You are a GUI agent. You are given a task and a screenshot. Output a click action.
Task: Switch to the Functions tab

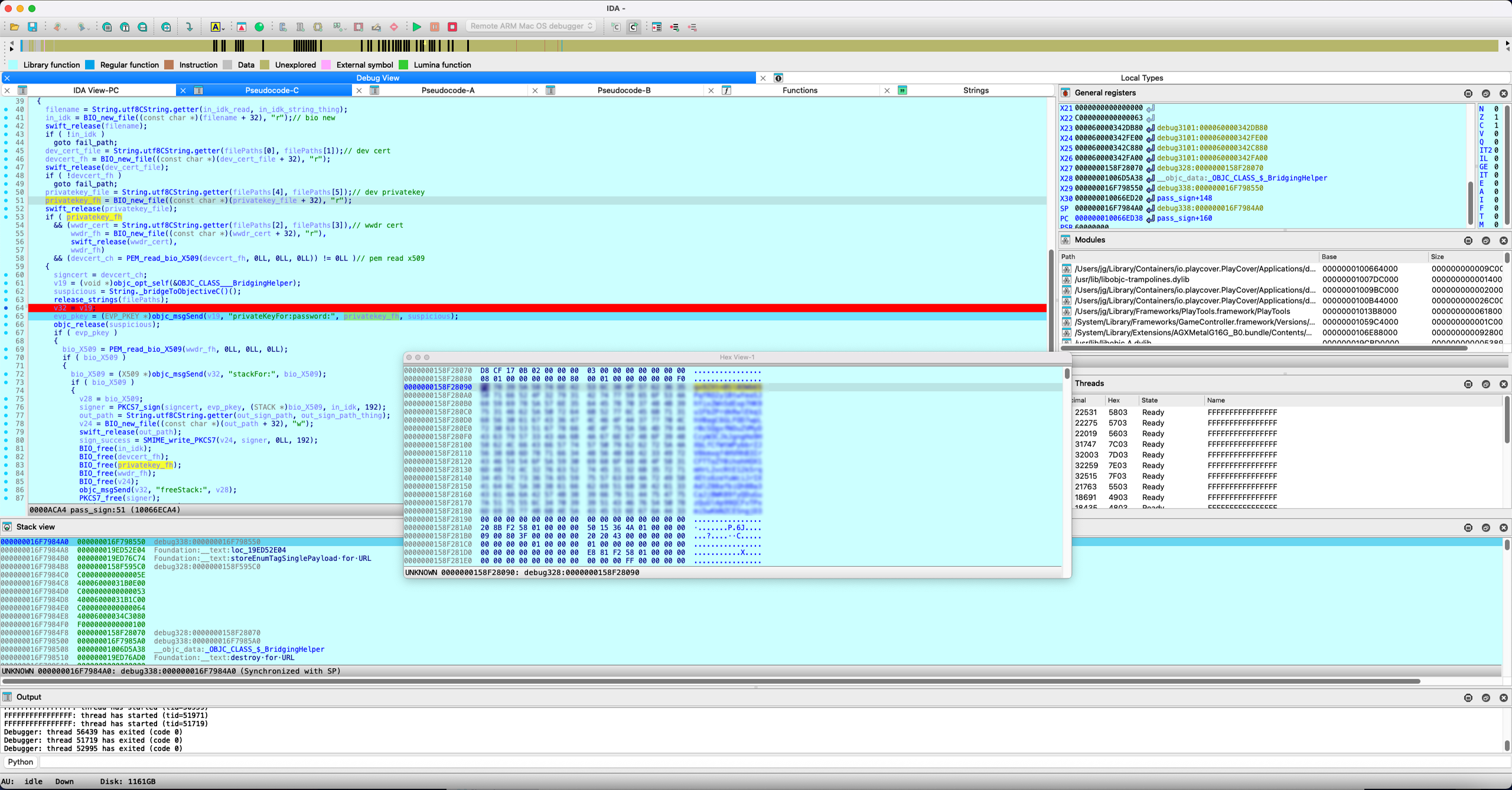(800, 90)
